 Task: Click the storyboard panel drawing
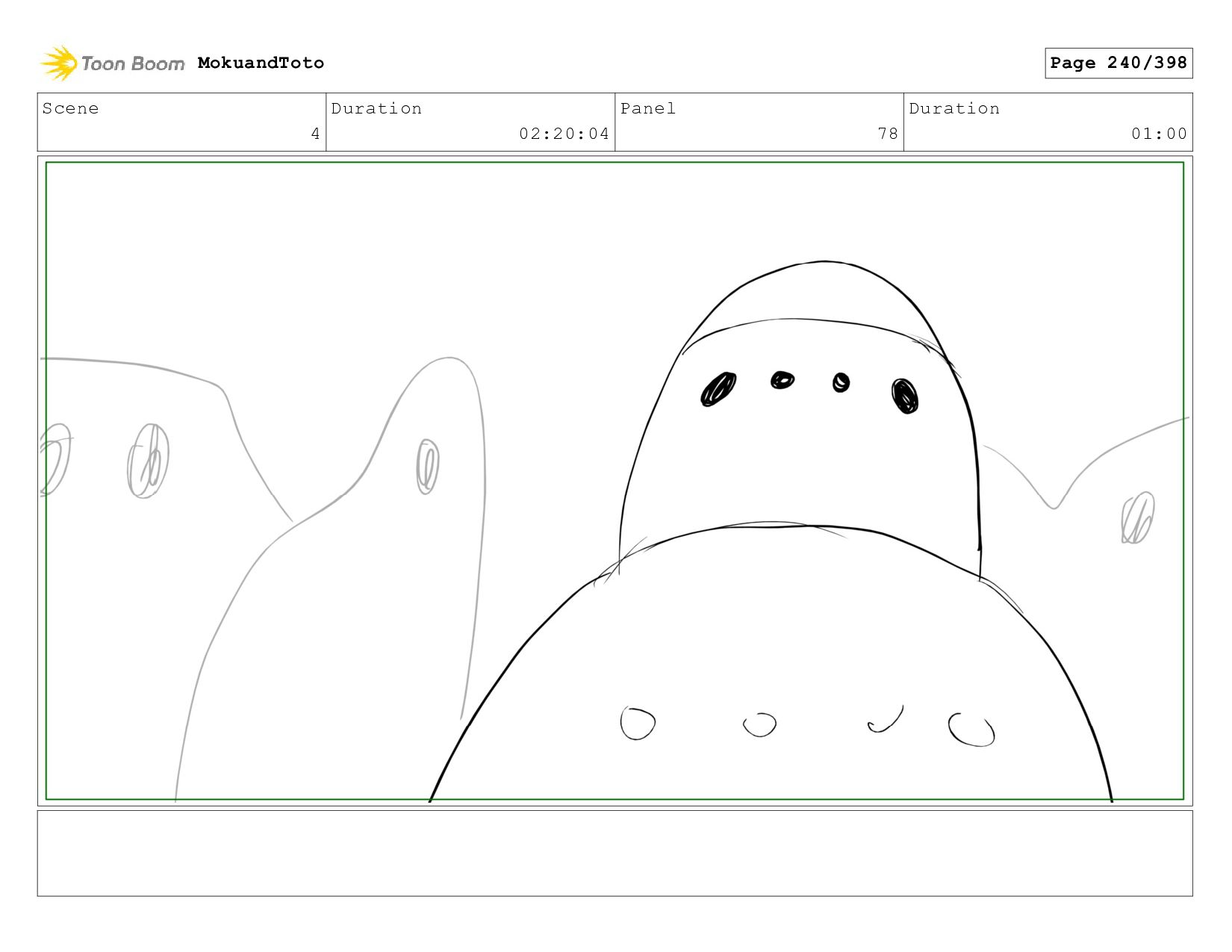(x=615, y=481)
